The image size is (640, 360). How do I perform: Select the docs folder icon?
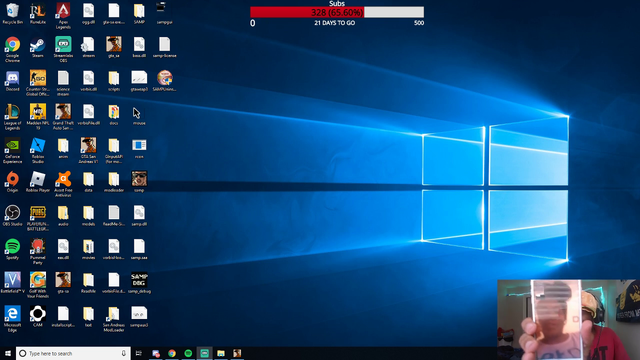[114, 115]
